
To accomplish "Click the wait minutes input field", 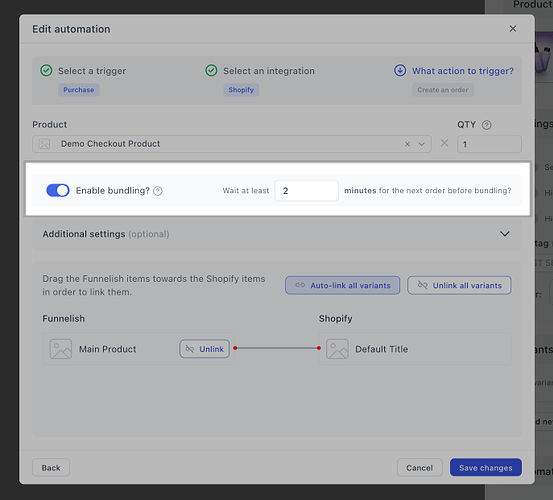I will pos(306,191).
